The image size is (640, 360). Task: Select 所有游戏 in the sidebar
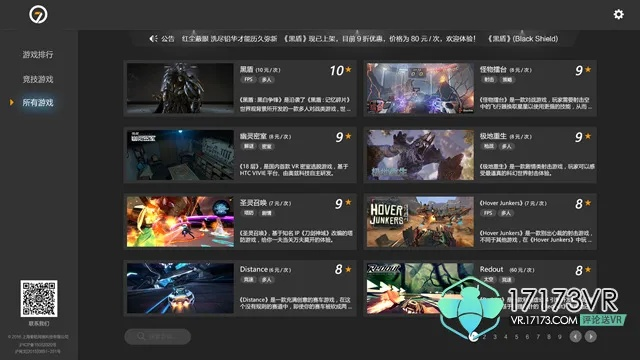(38, 102)
